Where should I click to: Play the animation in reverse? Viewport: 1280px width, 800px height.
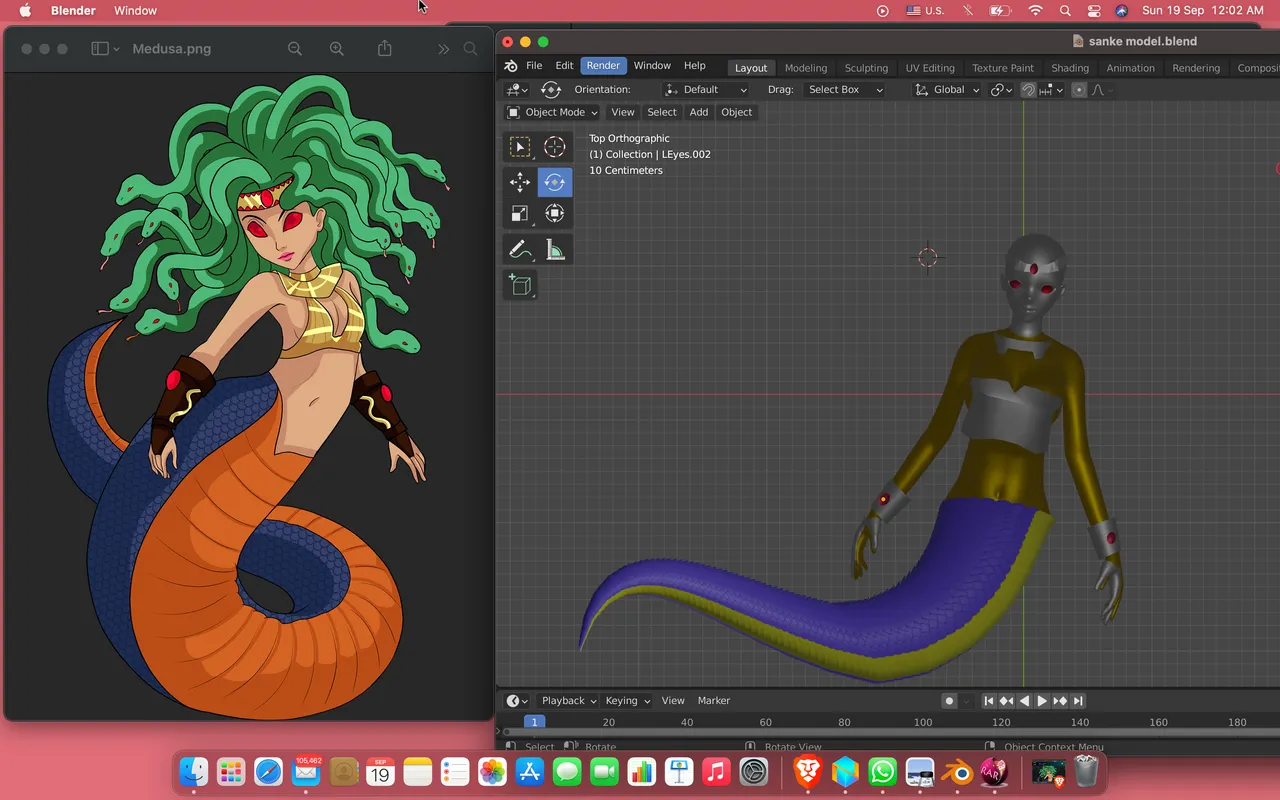1024,701
